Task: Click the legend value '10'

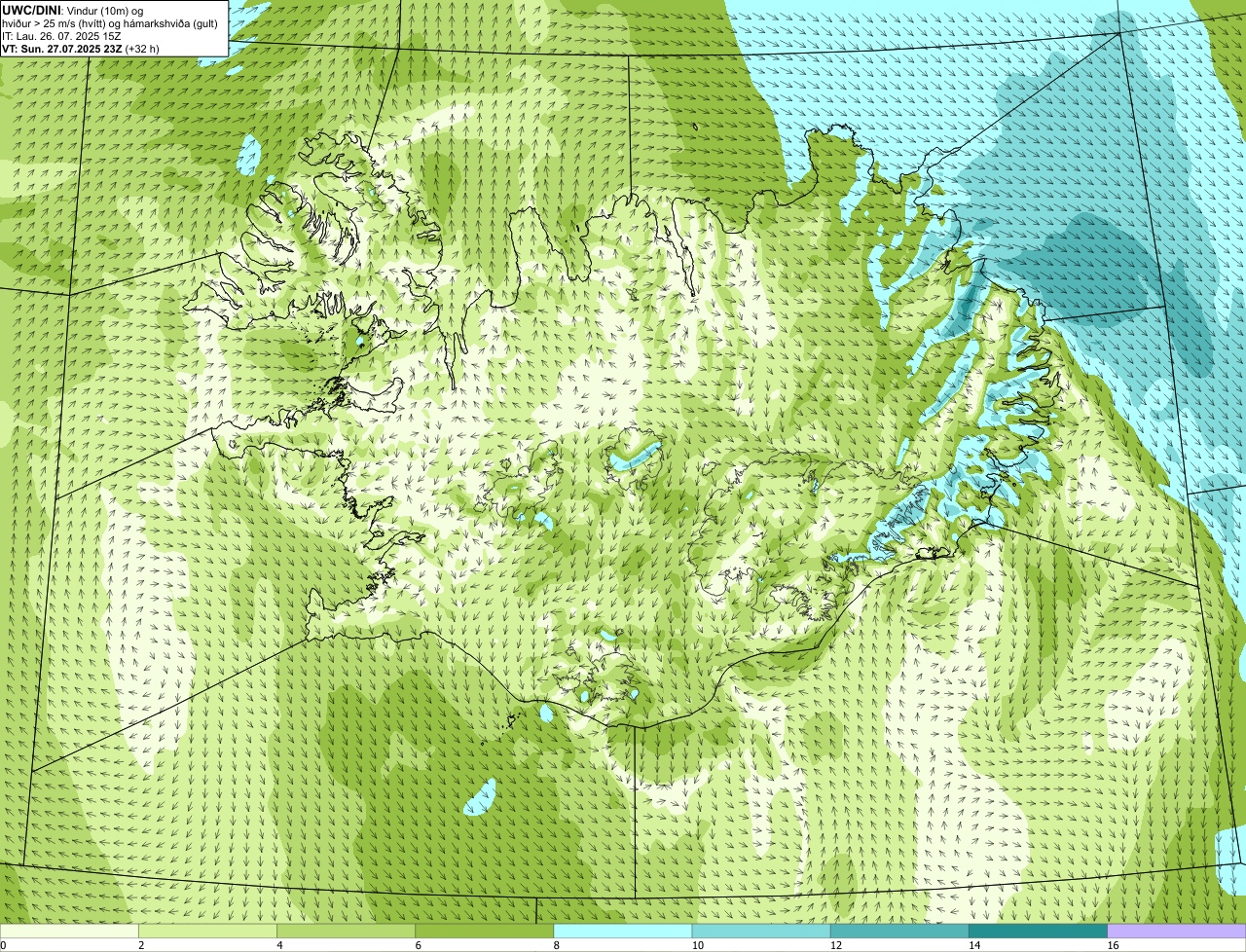Action: pyautogui.click(x=697, y=945)
